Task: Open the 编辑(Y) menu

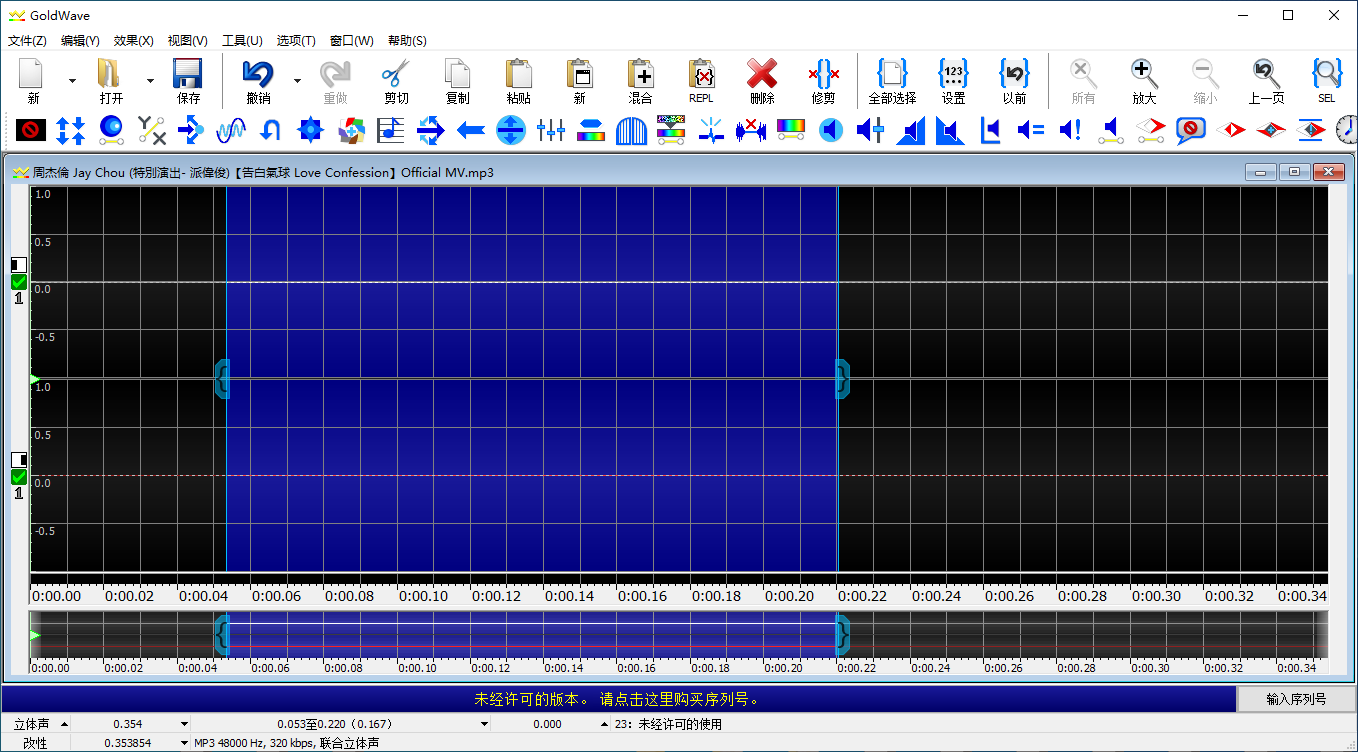Action: pyautogui.click(x=80, y=41)
